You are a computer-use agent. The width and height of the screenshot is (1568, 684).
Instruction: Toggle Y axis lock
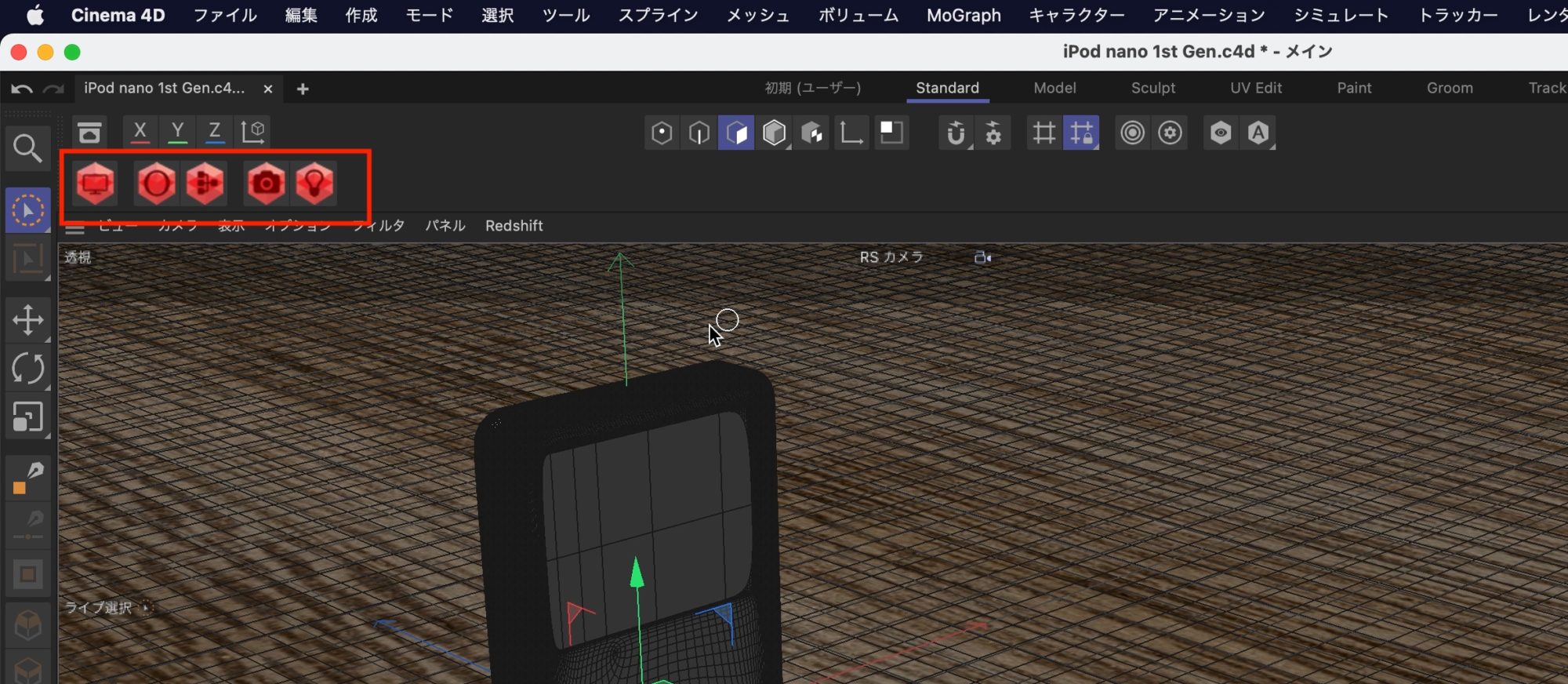pos(177,132)
